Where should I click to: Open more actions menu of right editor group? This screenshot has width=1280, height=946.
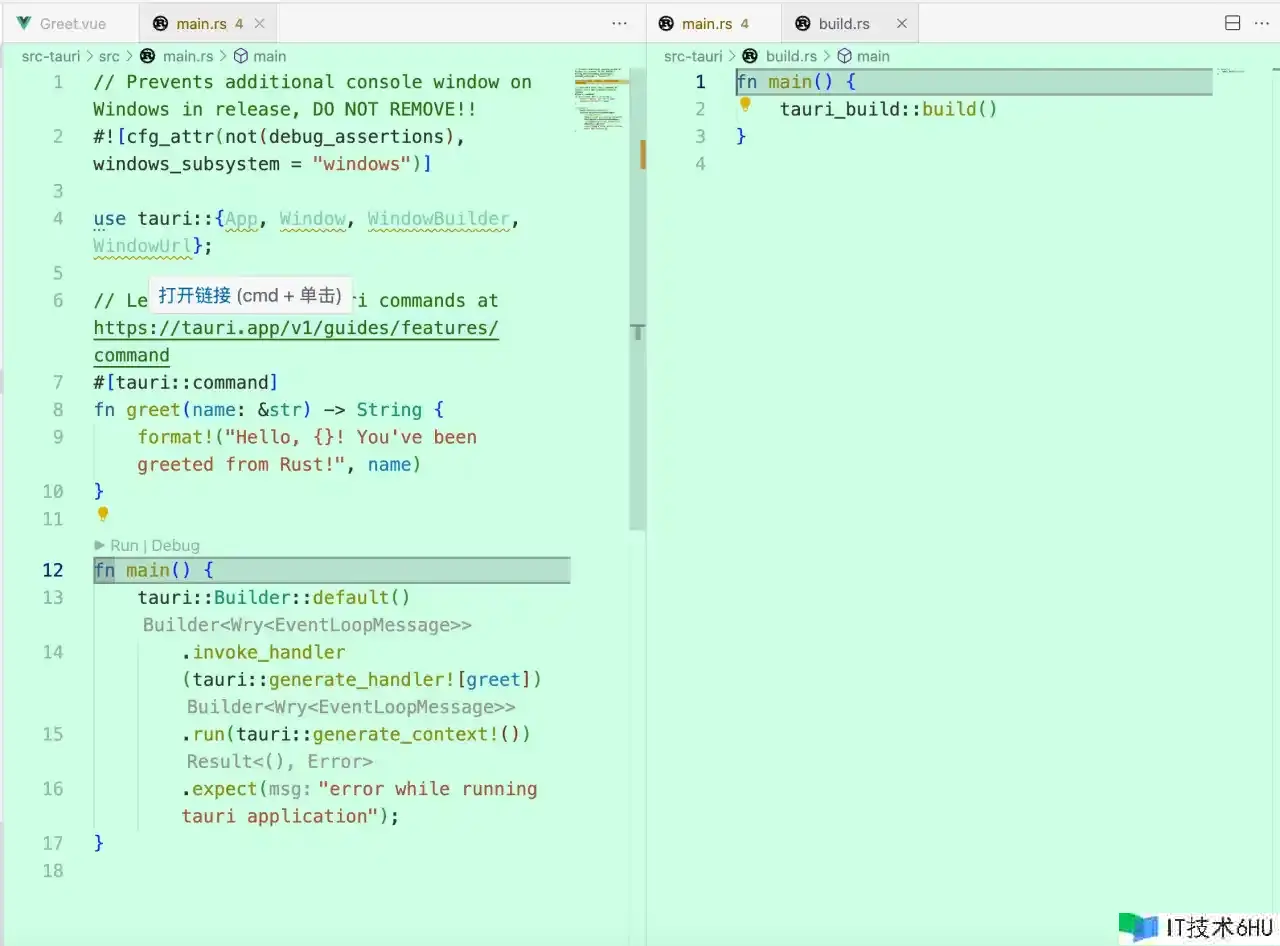(x=1262, y=23)
